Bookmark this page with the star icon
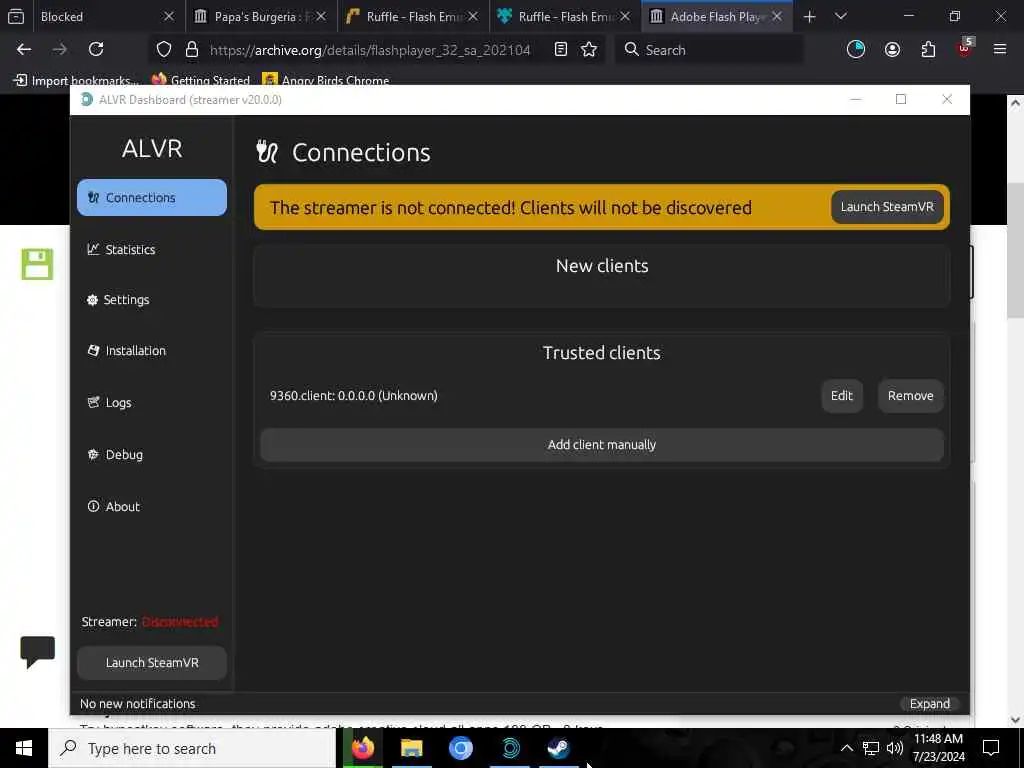Screen dimensions: 1024x768 click(589, 50)
